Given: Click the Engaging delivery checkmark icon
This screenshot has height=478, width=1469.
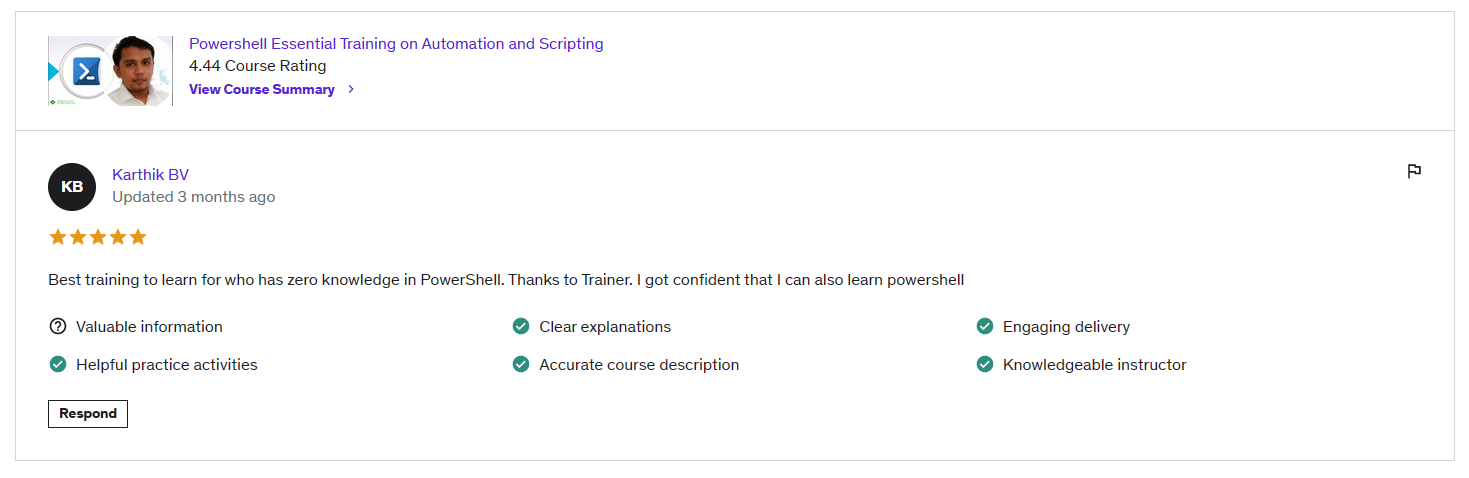Looking at the screenshot, I should coord(985,327).
